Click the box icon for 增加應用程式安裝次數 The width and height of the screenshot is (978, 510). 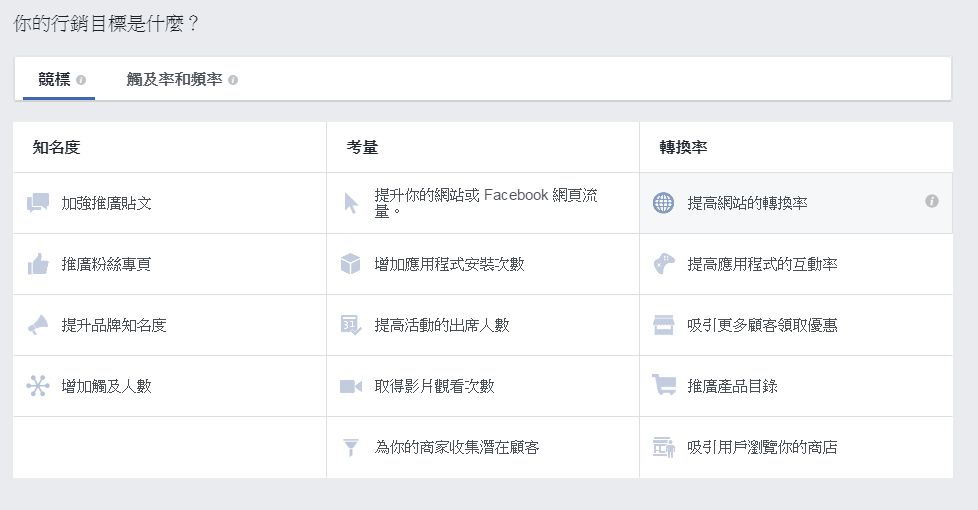pyautogui.click(x=351, y=264)
